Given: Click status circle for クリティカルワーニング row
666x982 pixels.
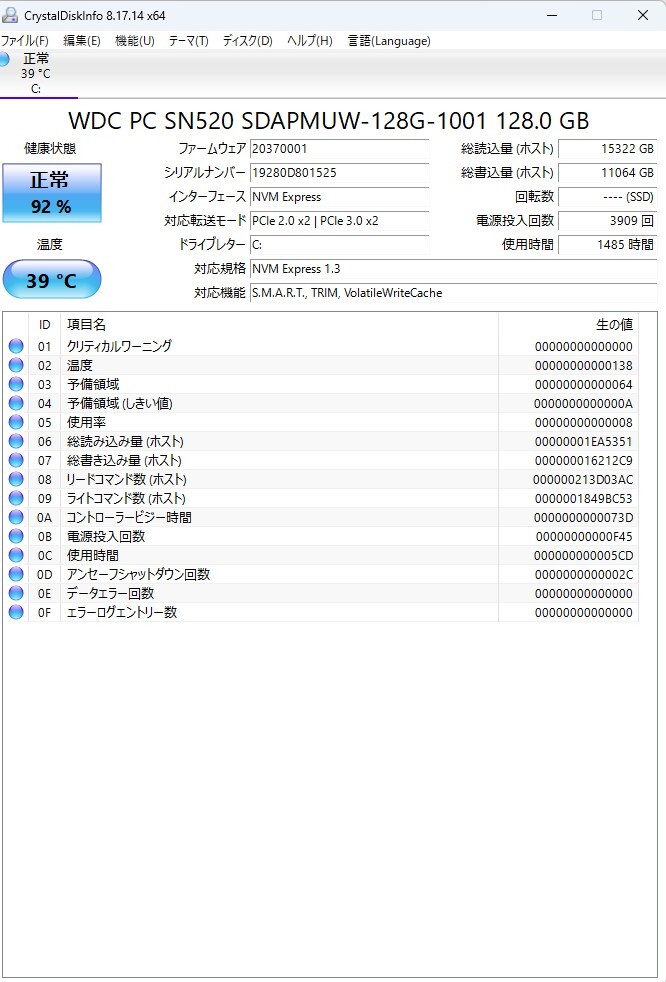Looking at the screenshot, I should point(16,346).
